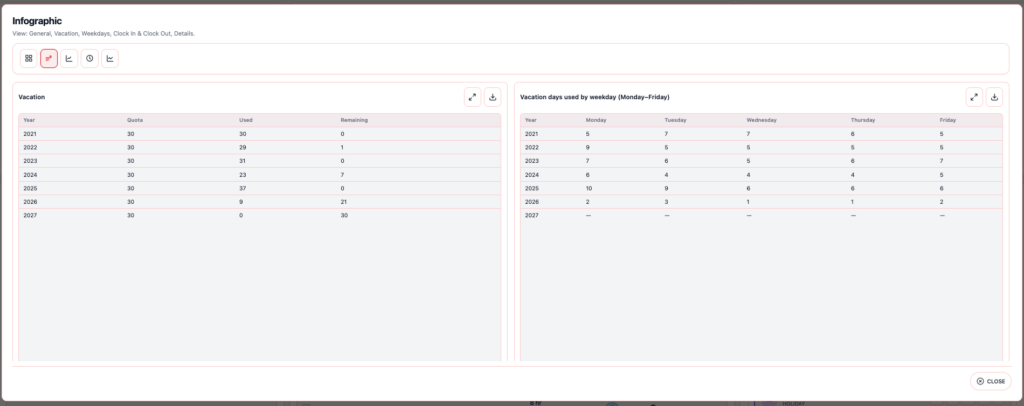Image resolution: width=1024 pixels, height=406 pixels.
Task: Click the Remaining column header
Action: click(x=354, y=120)
